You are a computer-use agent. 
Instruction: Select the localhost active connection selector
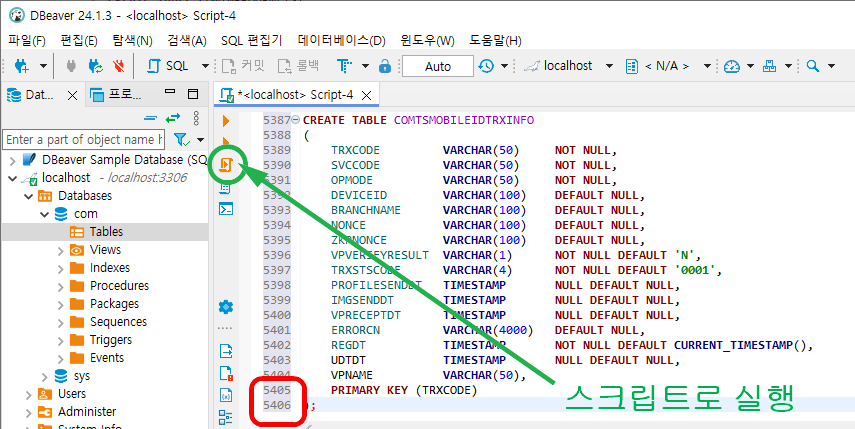pyautogui.click(x=567, y=66)
